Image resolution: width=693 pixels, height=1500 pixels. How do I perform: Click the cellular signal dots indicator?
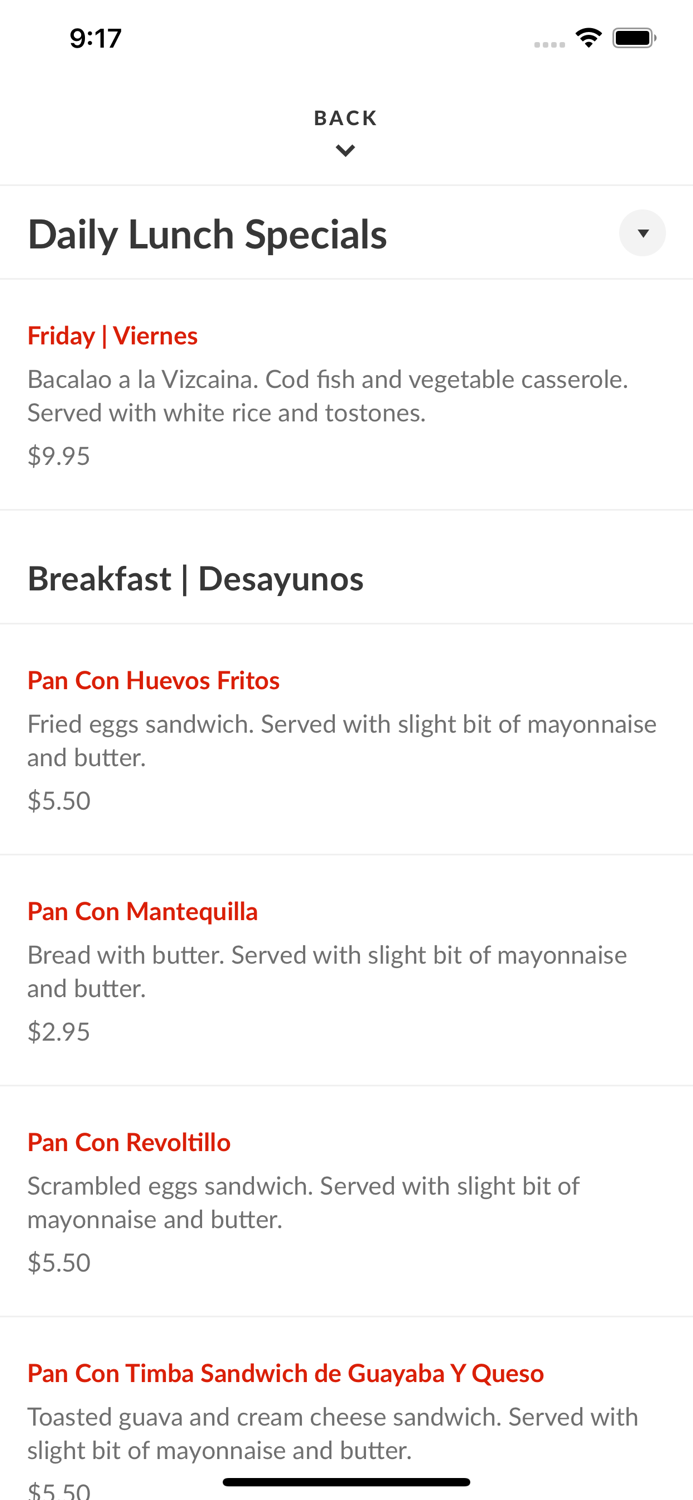549,42
